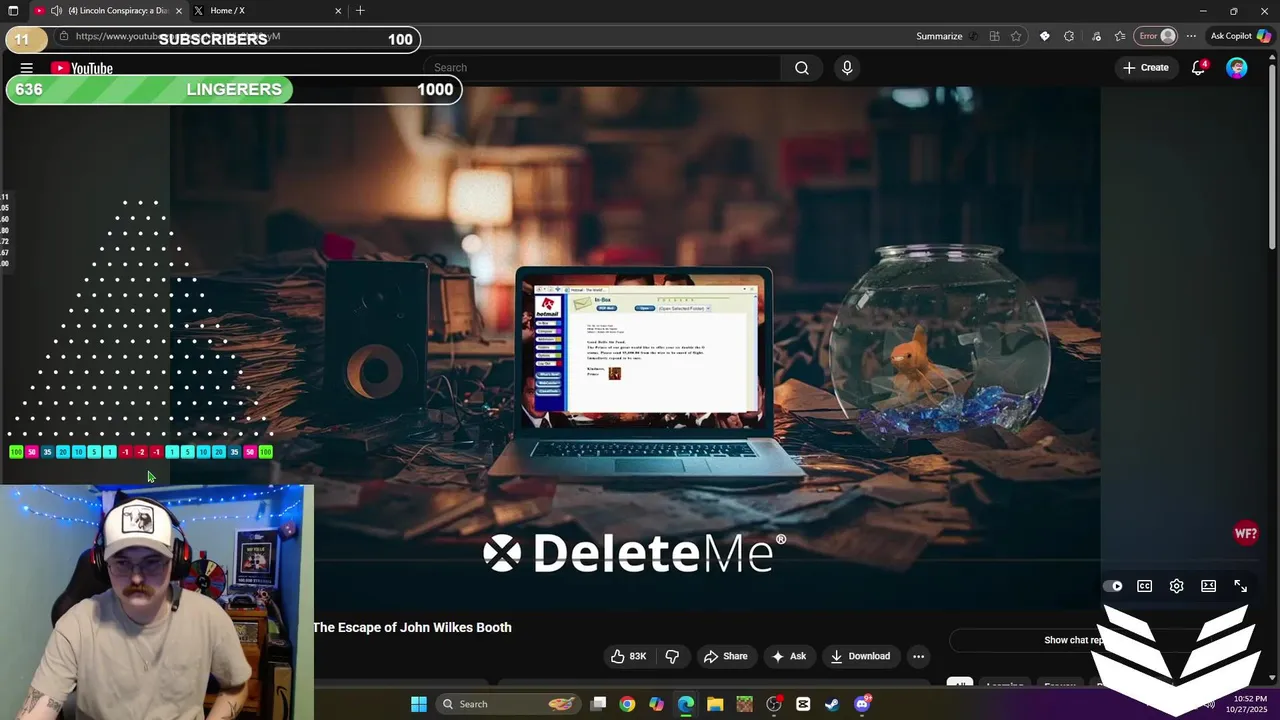
Task: Click Summarize in the address bar
Action: (939, 36)
